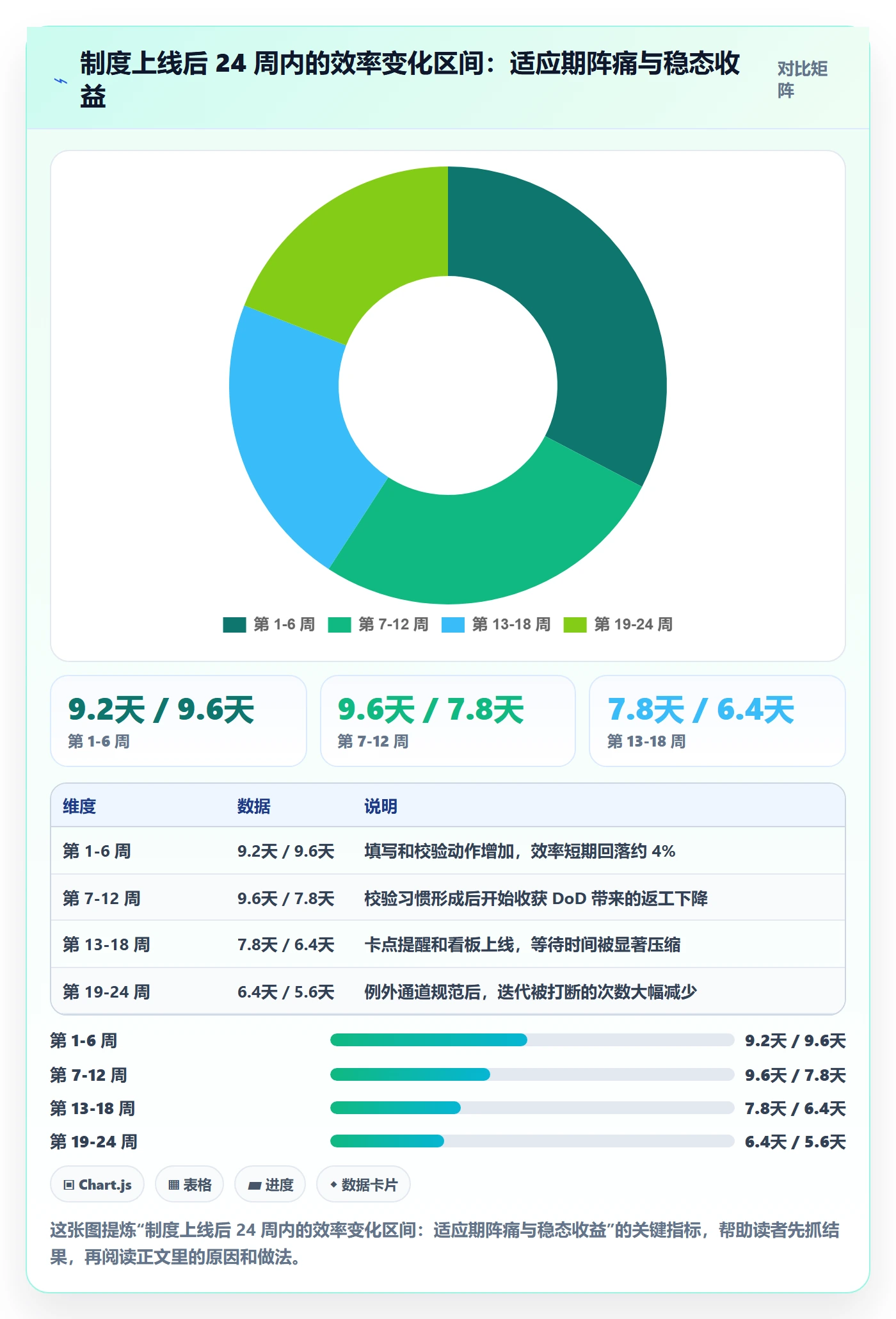This screenshot has height=1319, width=896.
Task: Click progress value 9.2天 / 9.6天
Action: click(795, 1040)
